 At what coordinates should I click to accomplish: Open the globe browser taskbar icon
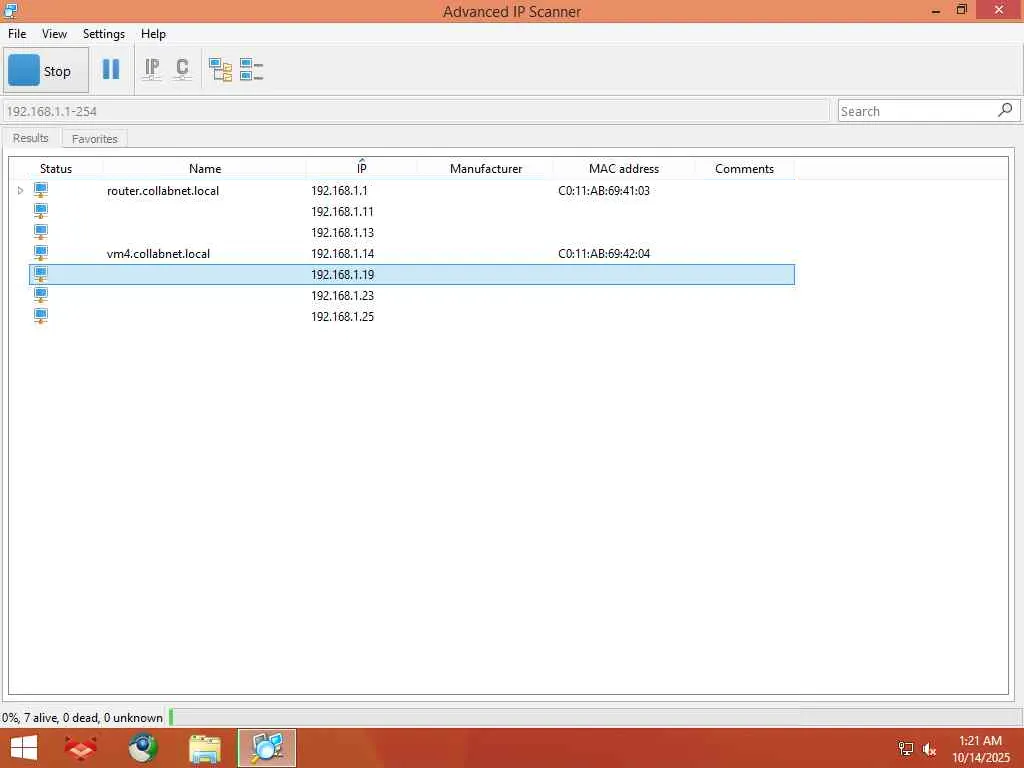click(x=142, y=748)
